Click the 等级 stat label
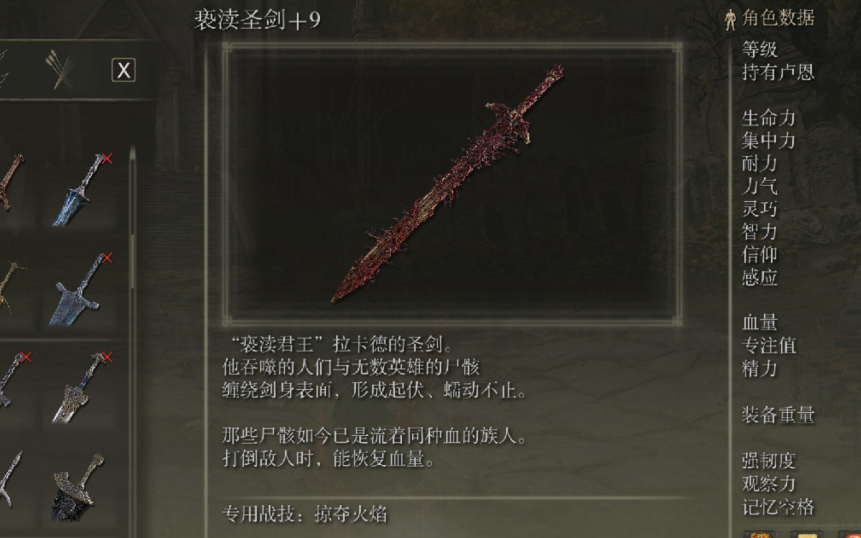The width and height of the screenshot is (861, 538). 759,49
